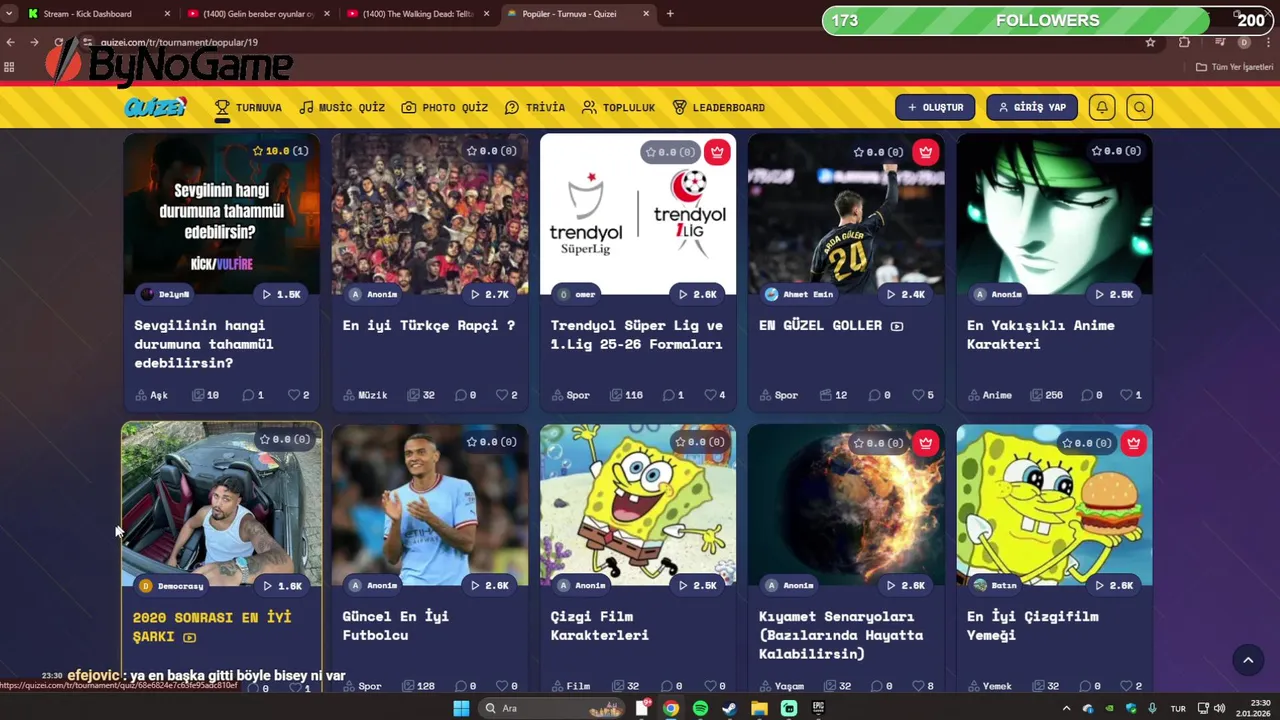Open En İyi Çizgifilm Yemeği title
The height and width of the screenshot is (720, 1280).
coord(1033,625)
